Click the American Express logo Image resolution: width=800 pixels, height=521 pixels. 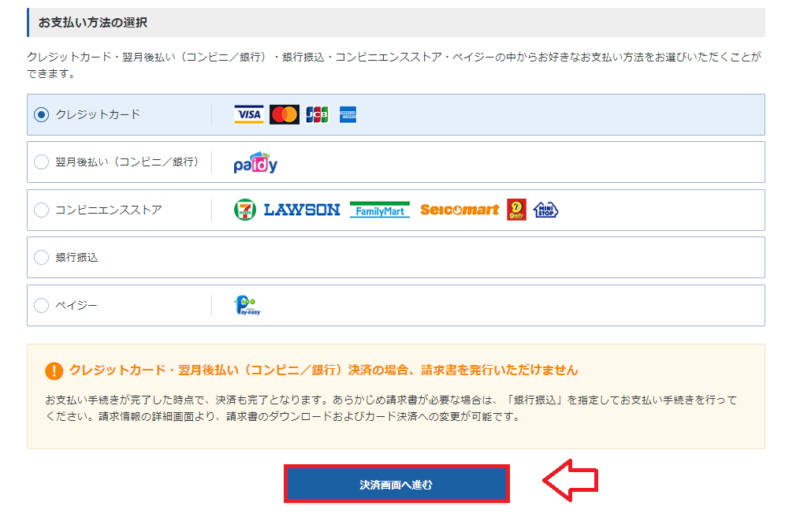tap(348, 114)
